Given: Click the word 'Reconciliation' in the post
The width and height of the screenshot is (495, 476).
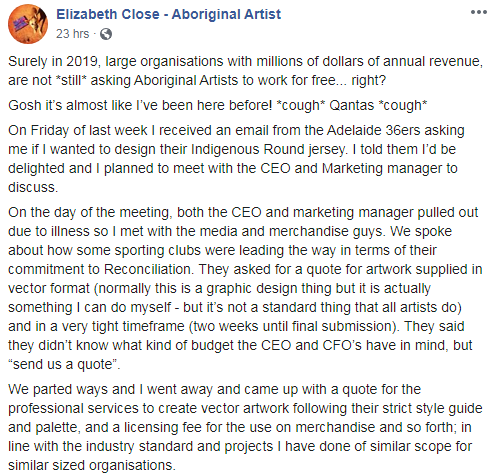Looking at the screenshot, I should point(148,269).
